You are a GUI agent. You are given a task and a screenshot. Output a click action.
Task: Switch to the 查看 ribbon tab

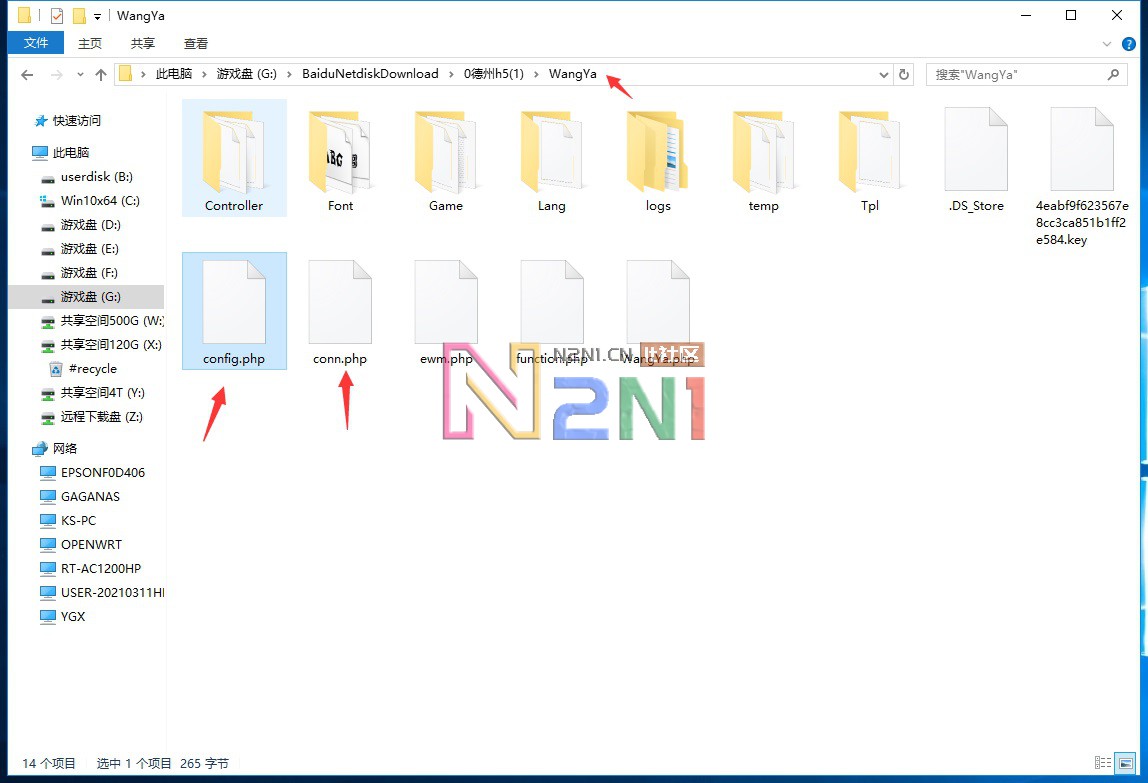pyautogui.click(x=196, y=43)
